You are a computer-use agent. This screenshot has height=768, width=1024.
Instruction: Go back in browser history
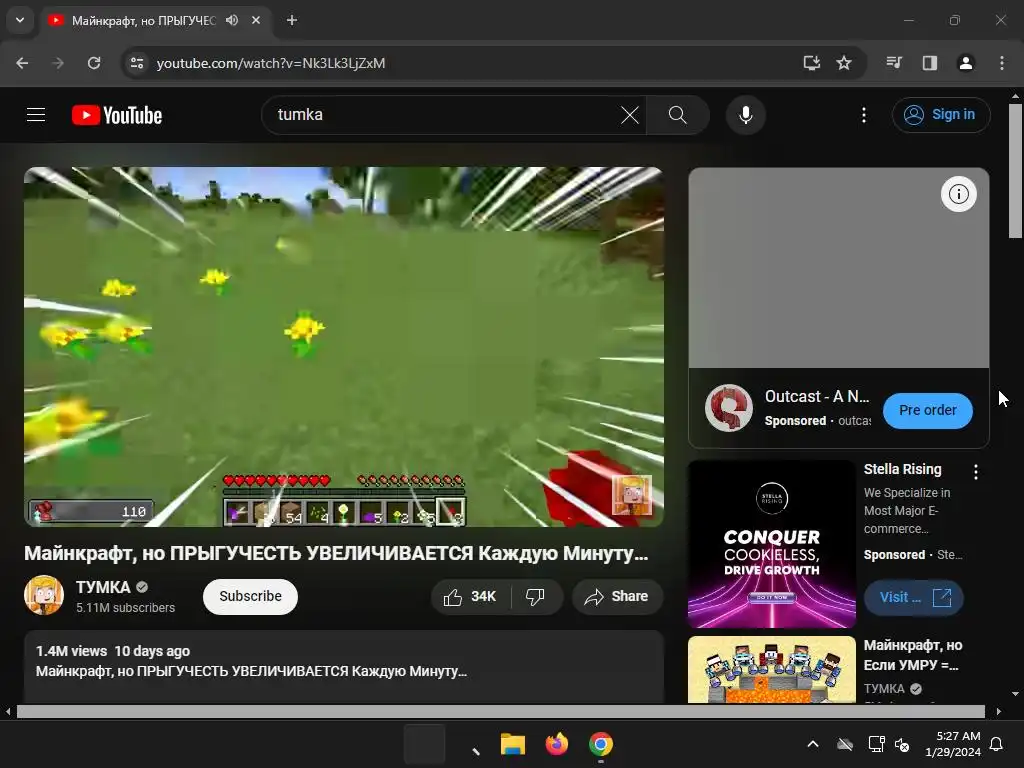pos(22,63)
